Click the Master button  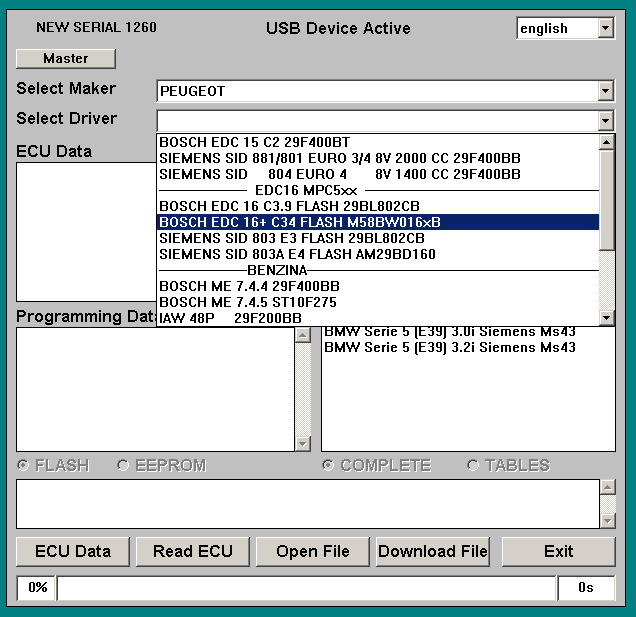pos(66,58)
